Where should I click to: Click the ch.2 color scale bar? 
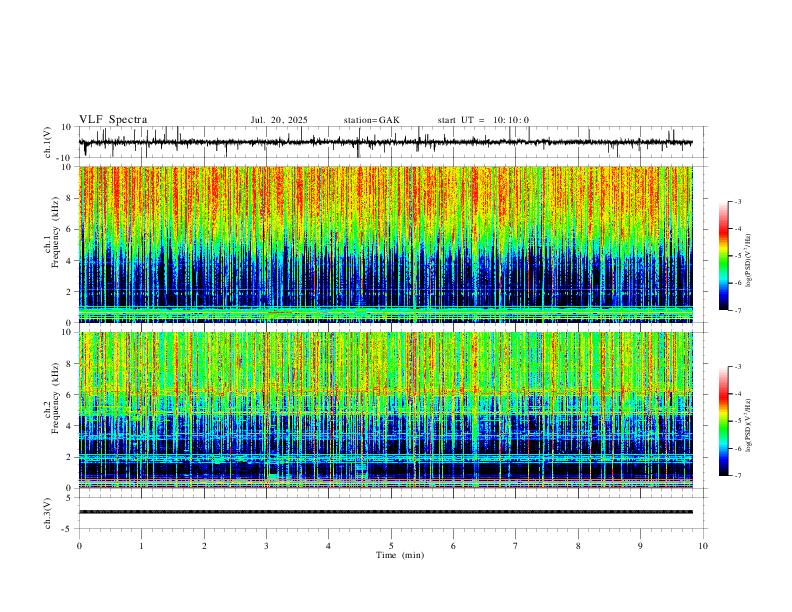[723, 421]
